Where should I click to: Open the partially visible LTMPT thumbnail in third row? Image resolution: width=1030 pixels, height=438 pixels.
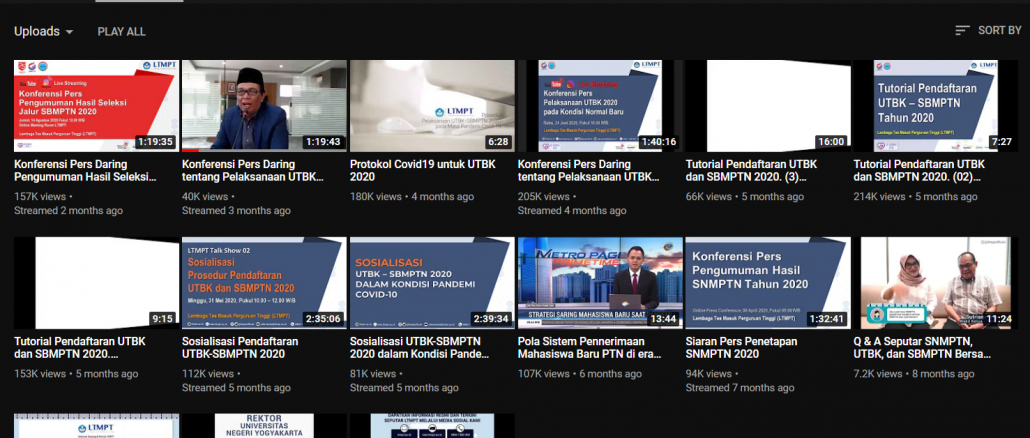97,426
